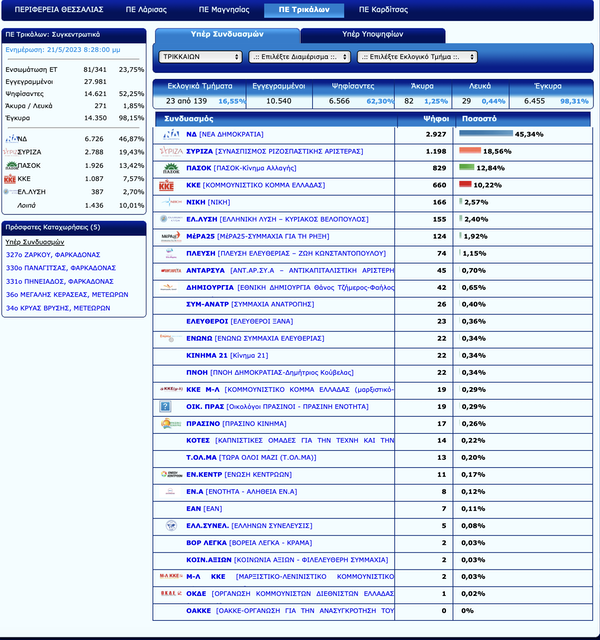The image size is (600, 640).
Task: Switch to Υπέρ Υποψηφίων tab
Action: (373, 35)
